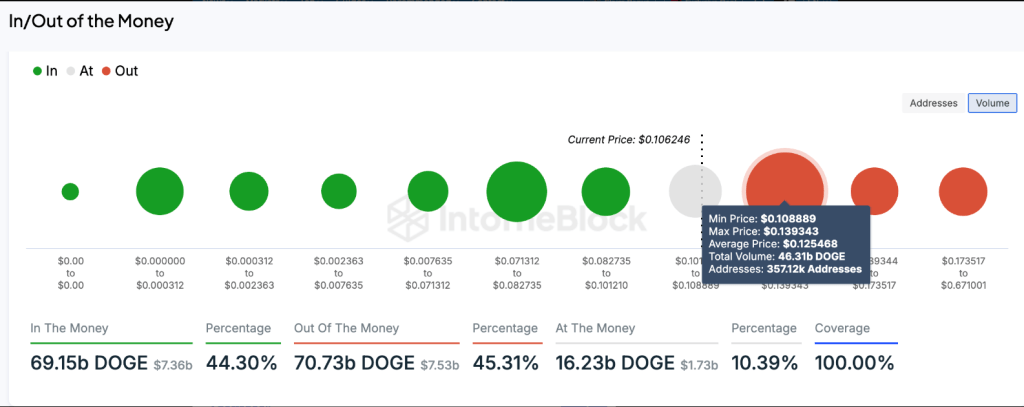
Task: Toggle the green In legend item
Action: tap(46, 71)
